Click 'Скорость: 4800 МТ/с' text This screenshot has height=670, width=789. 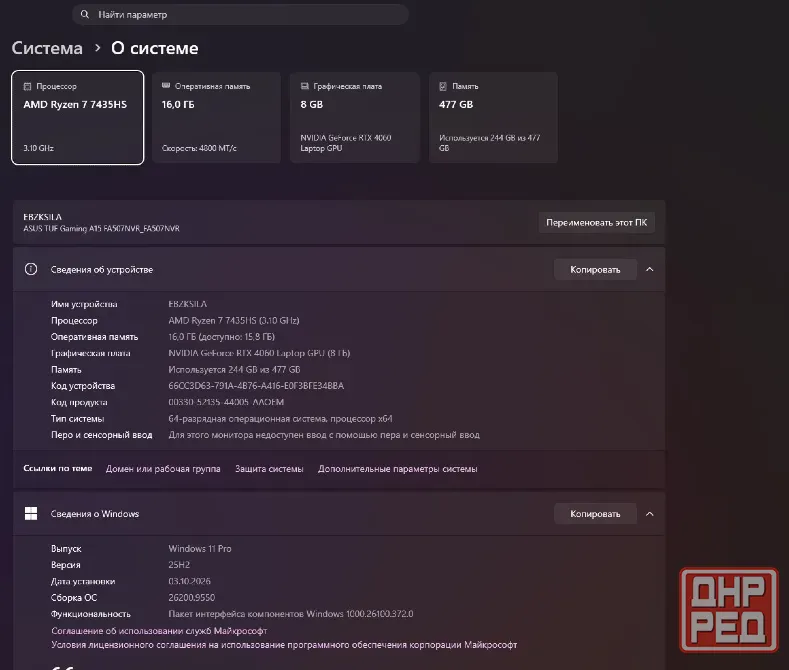[199, 148]
